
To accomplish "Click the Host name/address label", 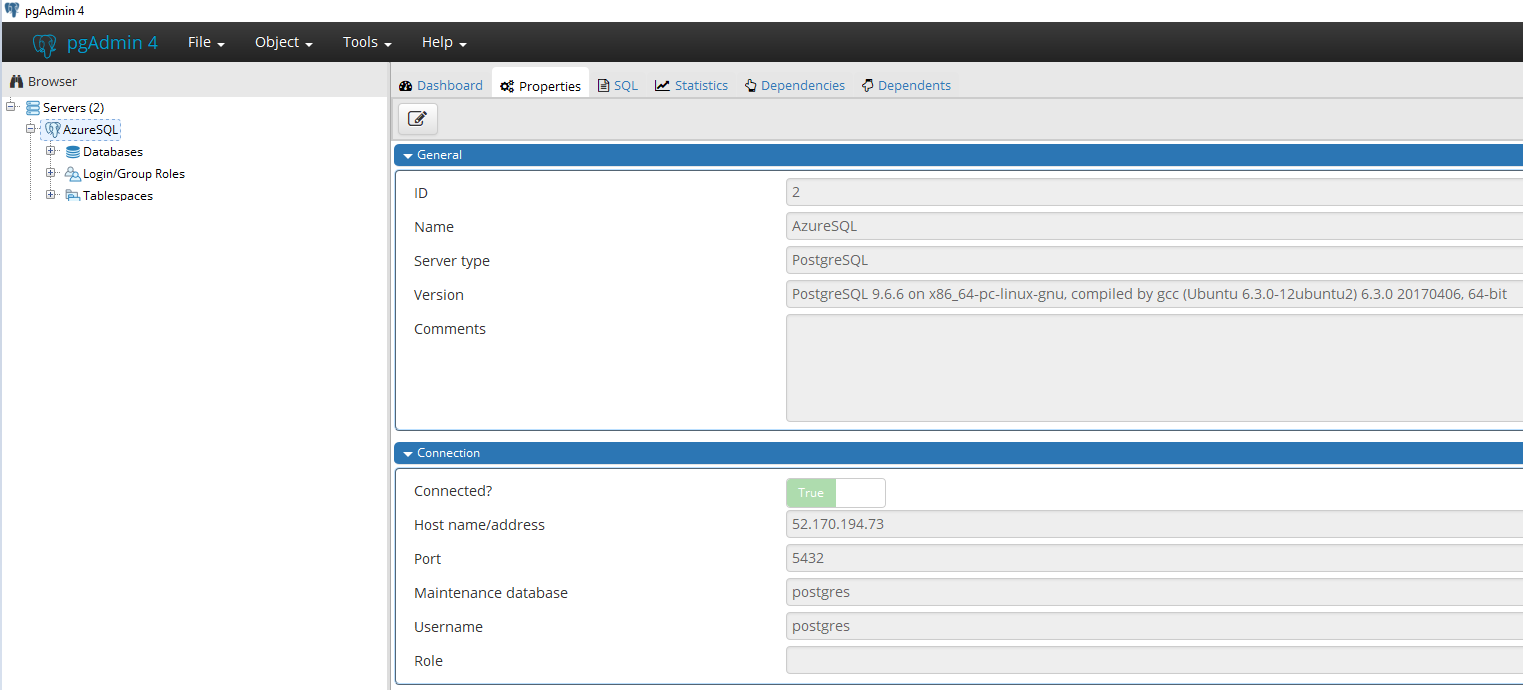I will 479,525.
